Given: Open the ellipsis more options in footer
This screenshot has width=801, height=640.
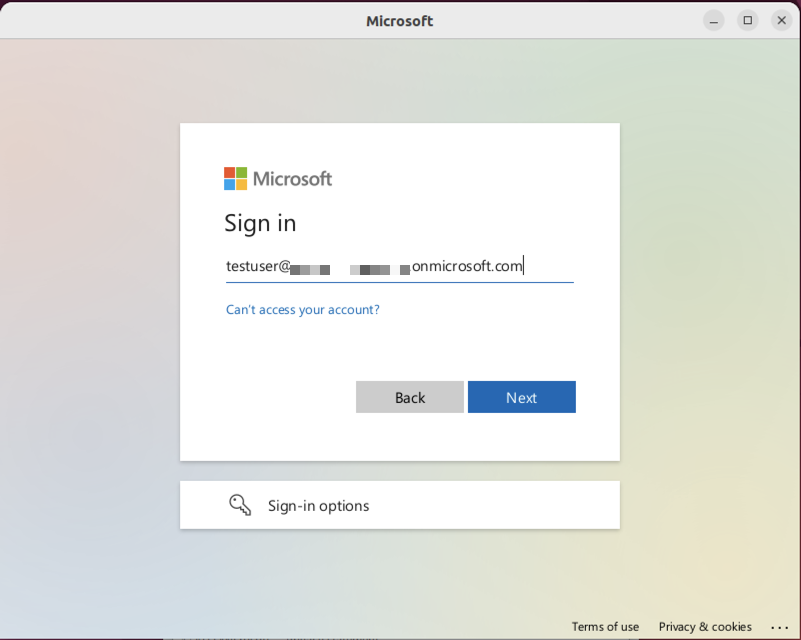Looking at the screenshot, I should [777, 627].
